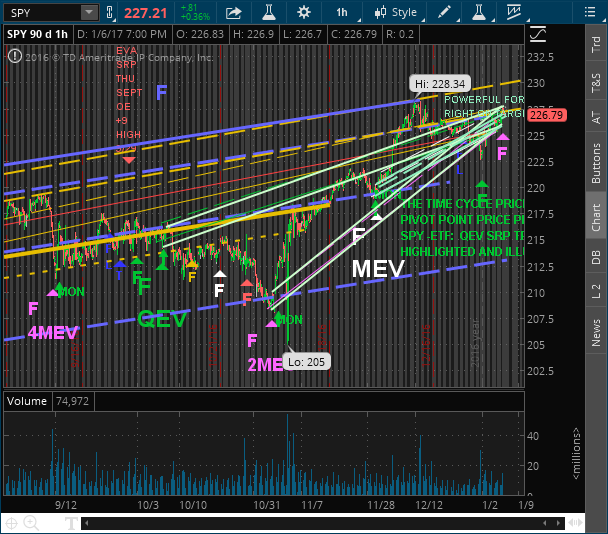This screenshot has width=608, height=534.
Task: Click the 12/12 date on time axis
Action: (428, 505)
